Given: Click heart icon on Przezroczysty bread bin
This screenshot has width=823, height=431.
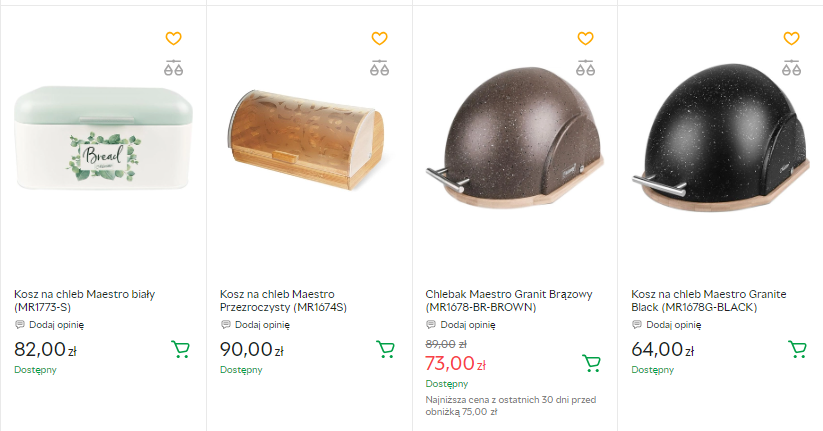Looking at the screenshot, I should click(x=379, y=39).
